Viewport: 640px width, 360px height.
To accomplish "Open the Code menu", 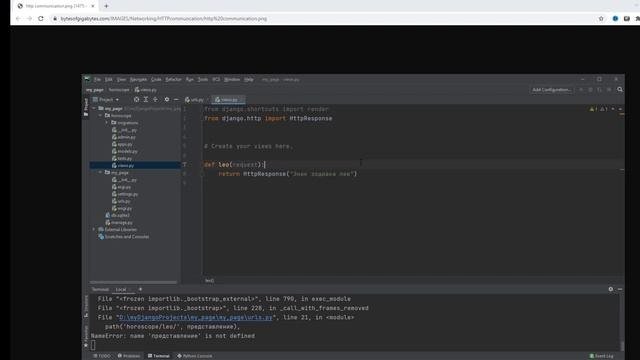I will pyautogui.click(x=156, y=80).
